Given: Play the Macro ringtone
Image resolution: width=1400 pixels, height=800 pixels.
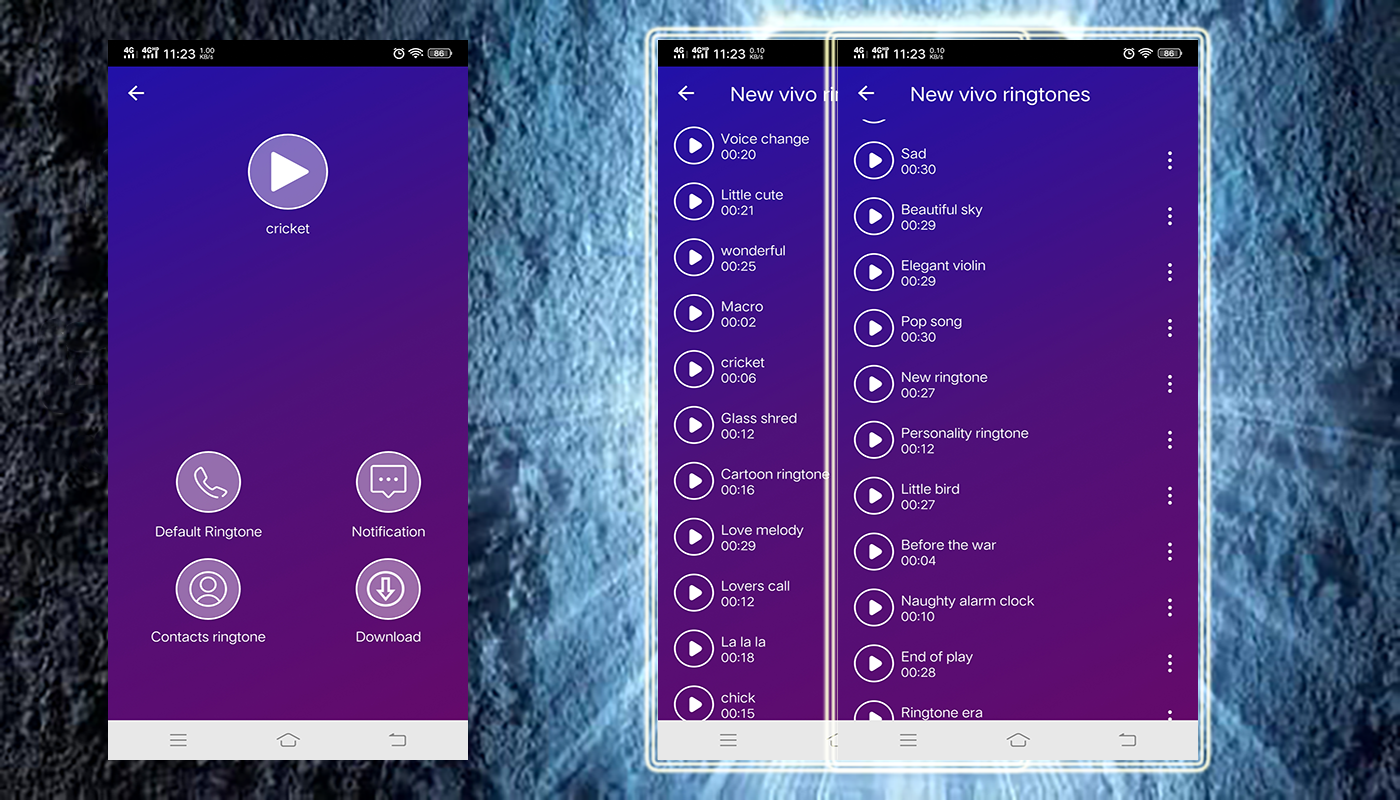Looking at the screenshot, I should [x=694, y=313].
